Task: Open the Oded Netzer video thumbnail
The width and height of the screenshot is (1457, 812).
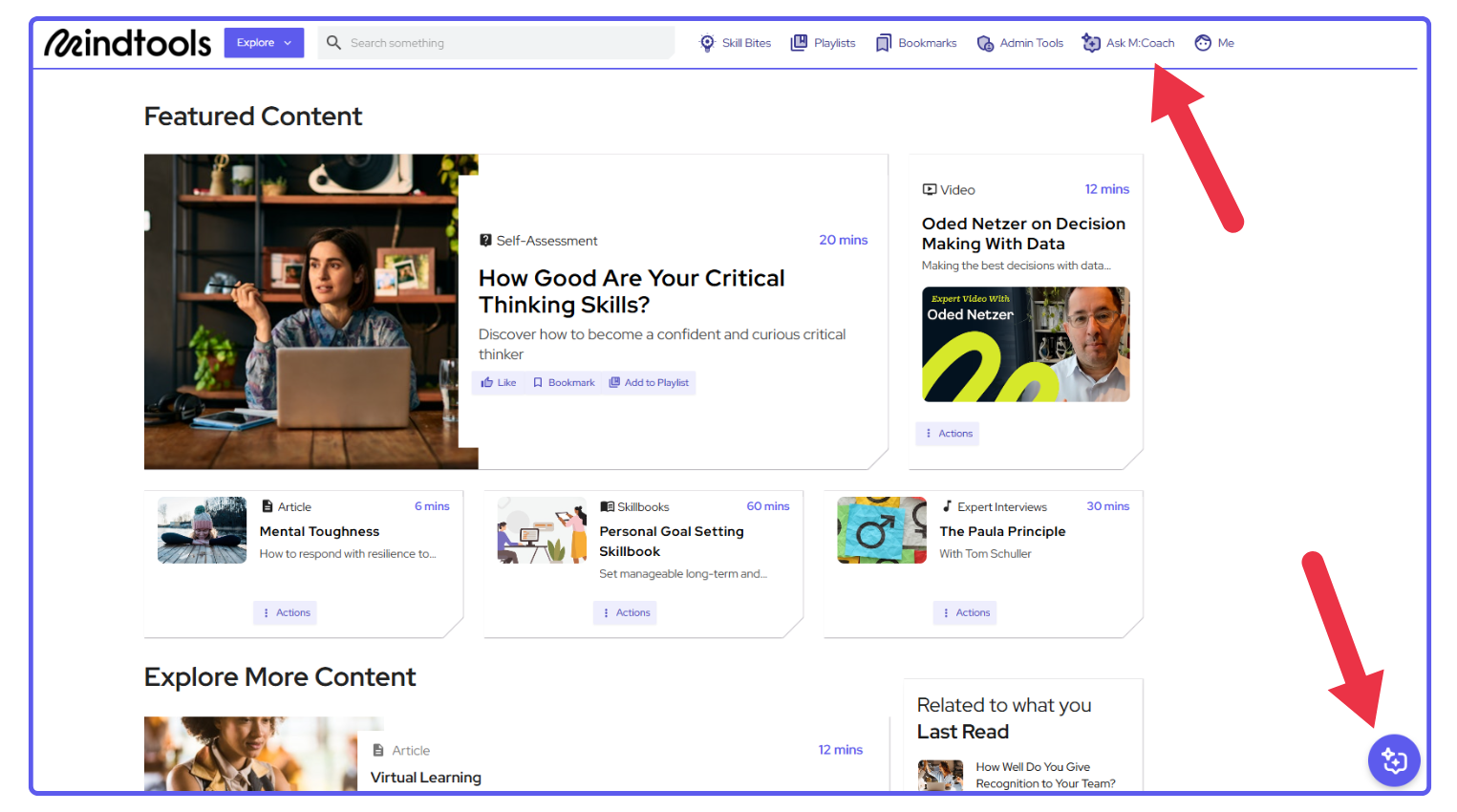Action: 1025,345
